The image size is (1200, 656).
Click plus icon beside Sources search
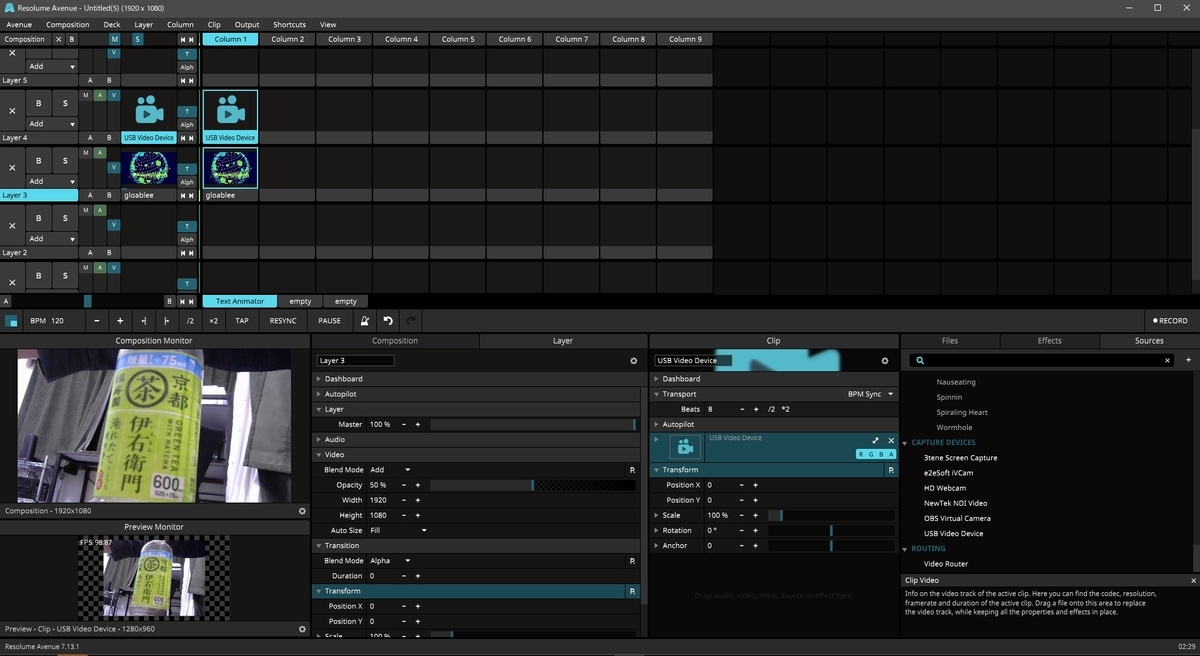pyautogui.click(x=1188, y=360)
